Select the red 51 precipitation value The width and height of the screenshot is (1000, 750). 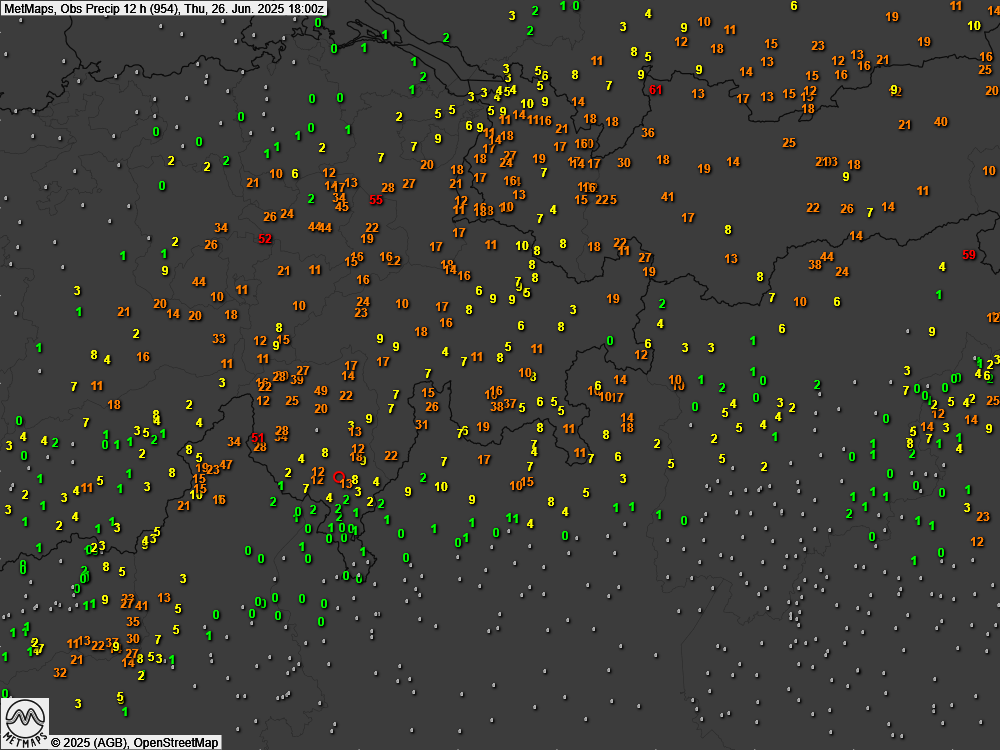tap(258, 438)
